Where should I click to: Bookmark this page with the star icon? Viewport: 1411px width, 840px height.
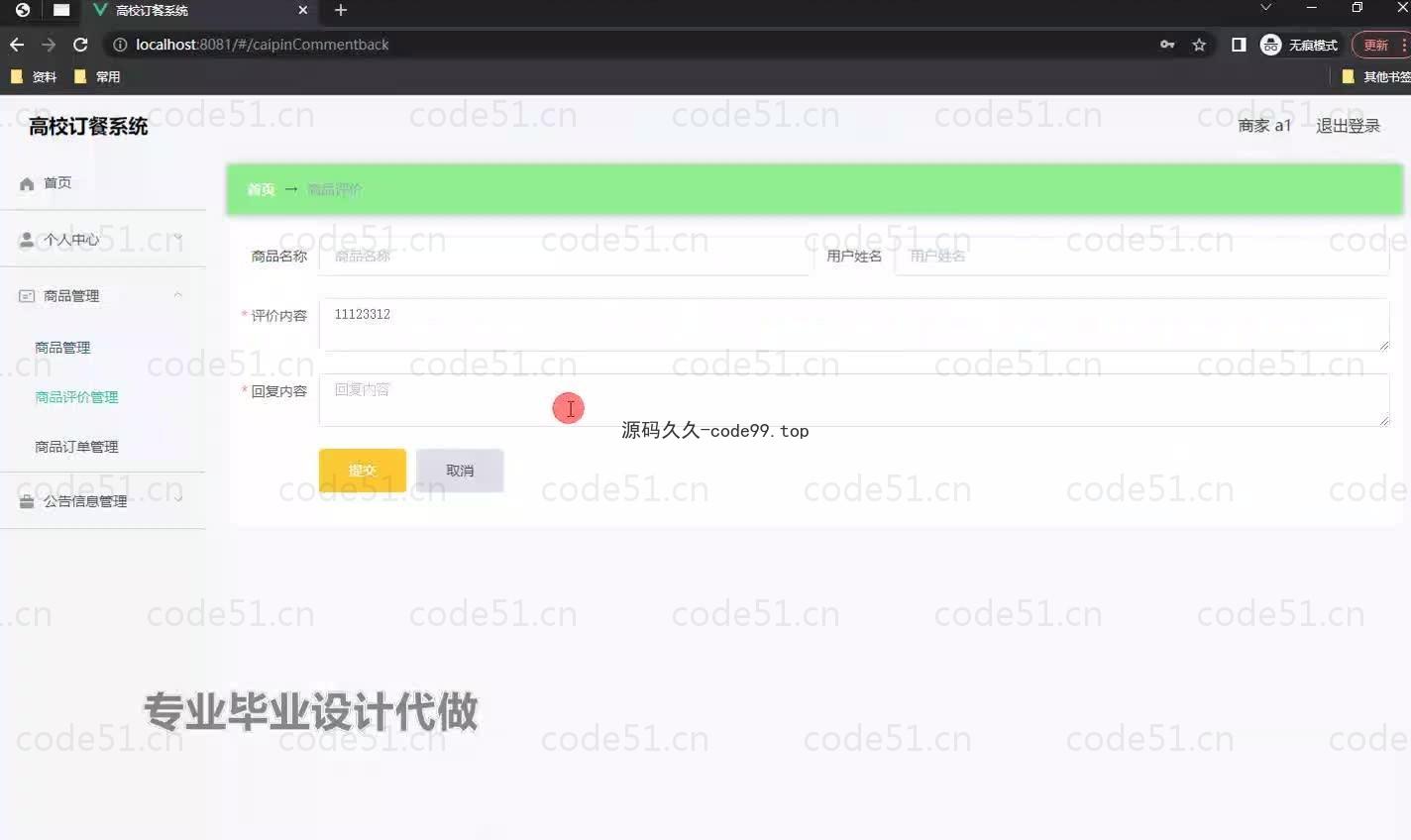1199,45
